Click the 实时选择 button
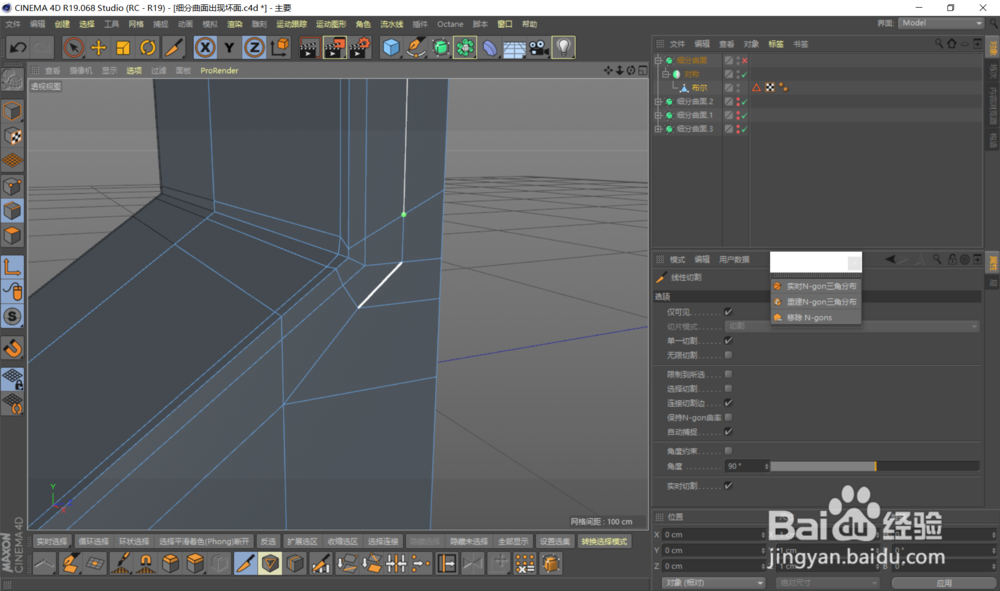The width and height of the screenshot is (1000, 591). coord(52,541)
